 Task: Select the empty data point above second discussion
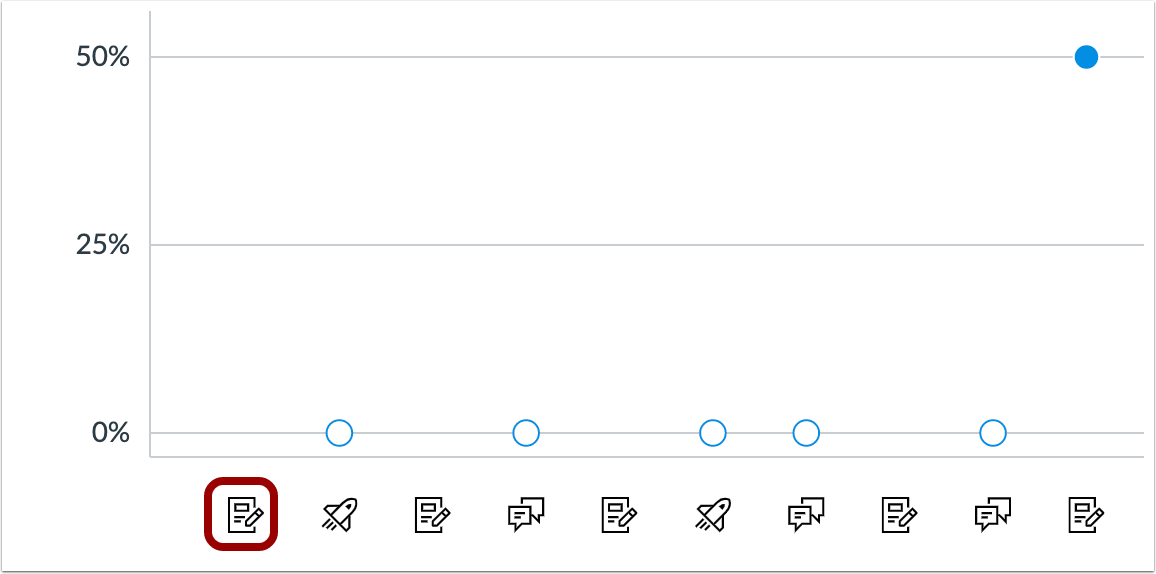806,433
